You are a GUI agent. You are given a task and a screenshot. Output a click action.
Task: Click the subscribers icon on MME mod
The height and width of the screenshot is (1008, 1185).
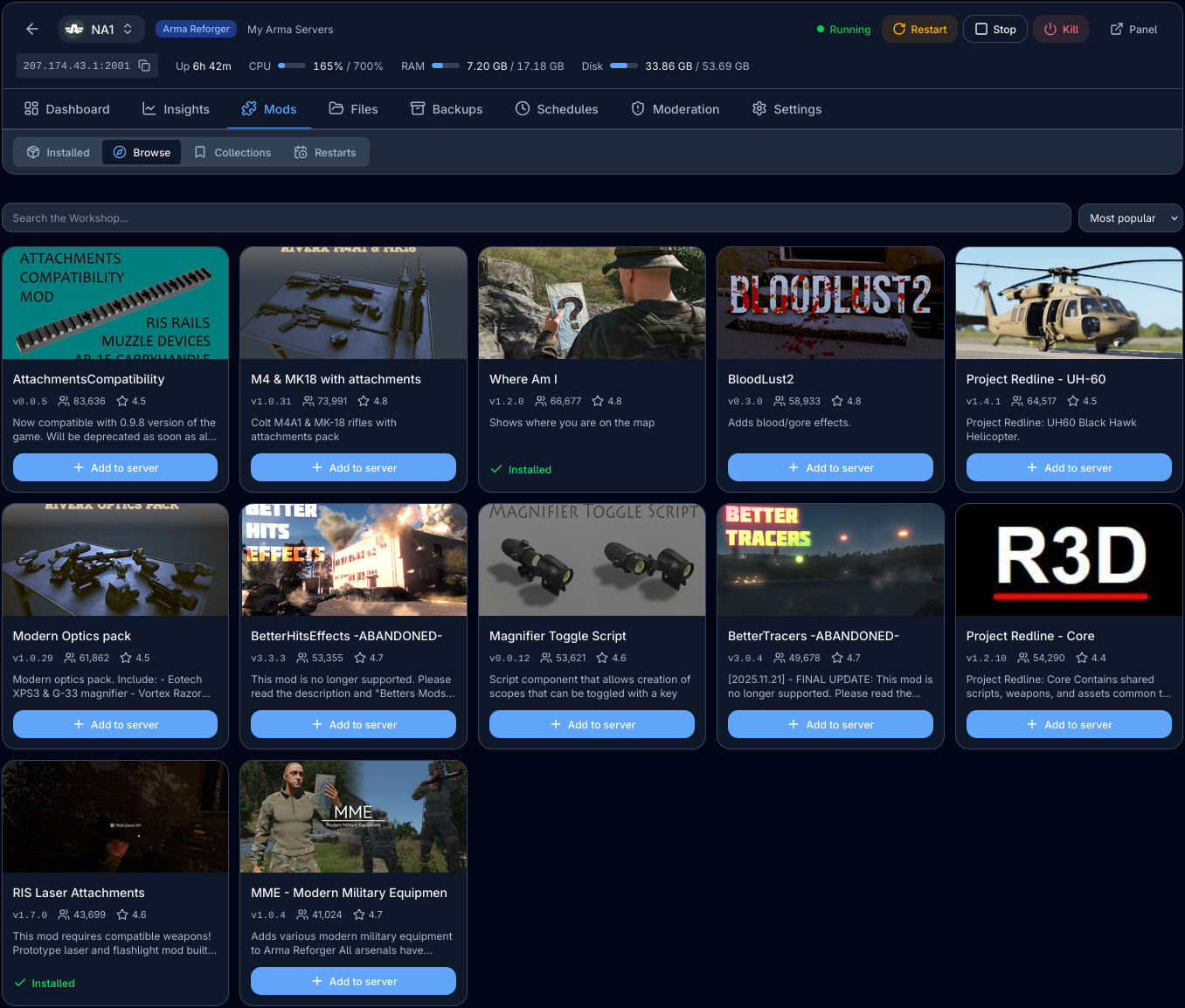pyautogui.click(x=302, y=915)
